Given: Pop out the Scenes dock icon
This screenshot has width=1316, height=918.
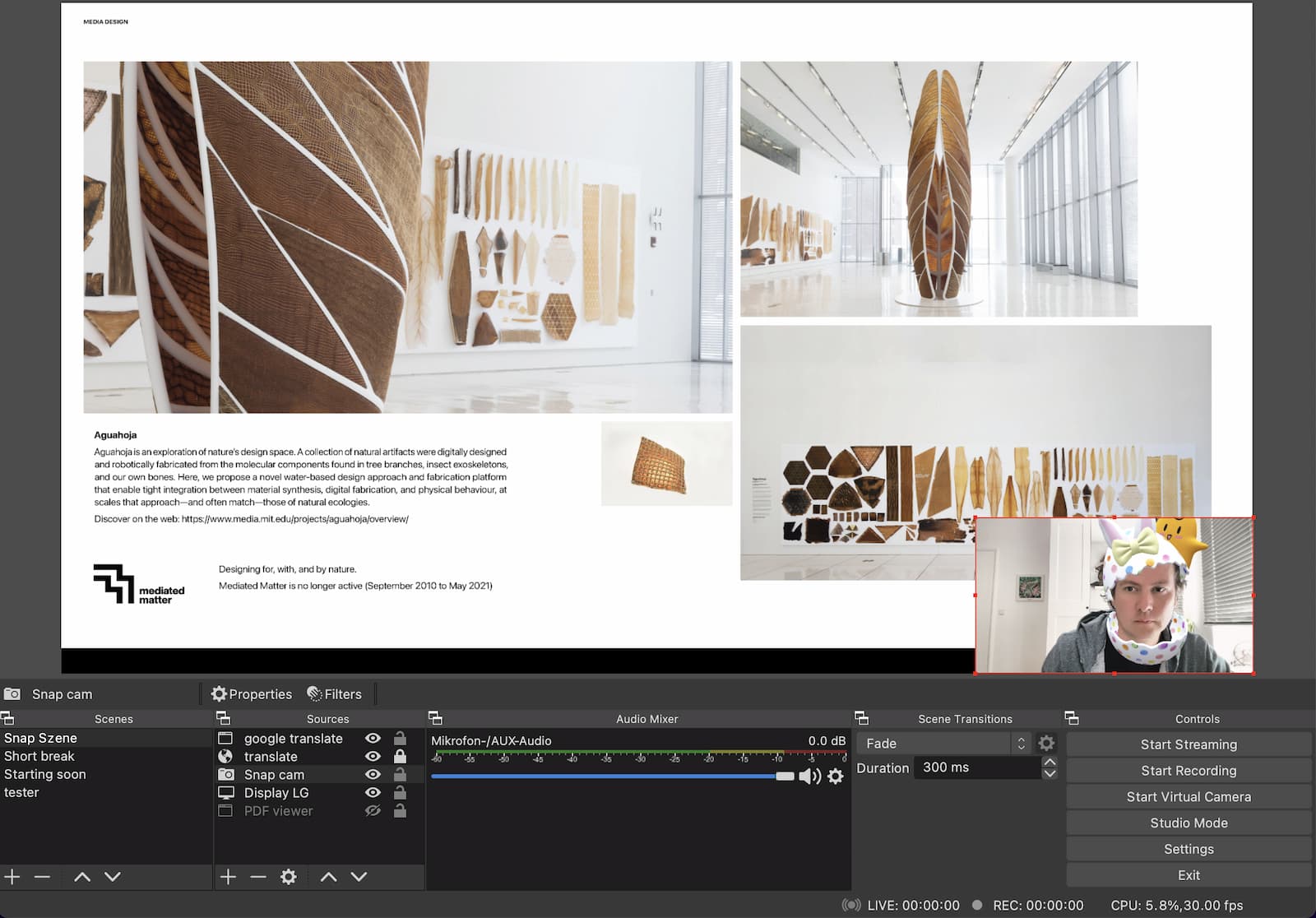Looking at the screenshot, I should 7,718.
